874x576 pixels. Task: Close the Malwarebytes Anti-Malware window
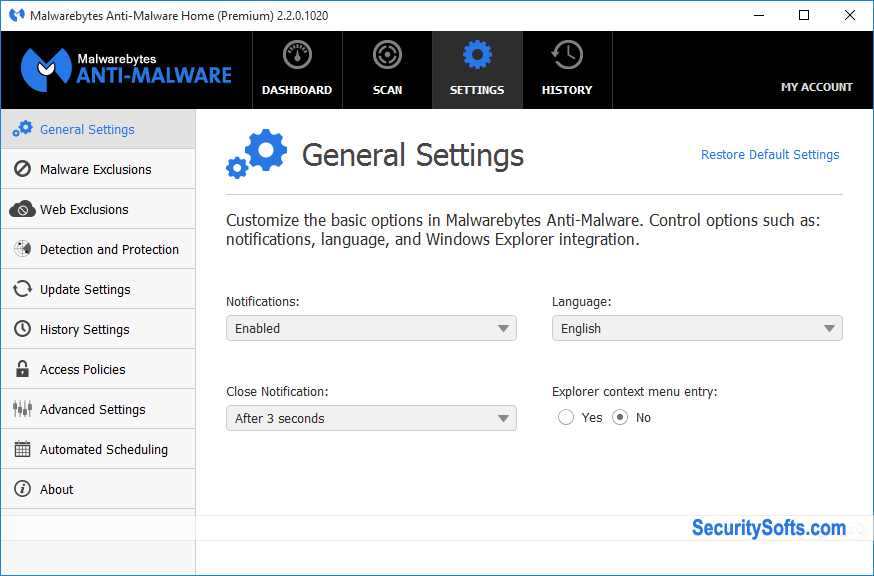click(849, 16)
